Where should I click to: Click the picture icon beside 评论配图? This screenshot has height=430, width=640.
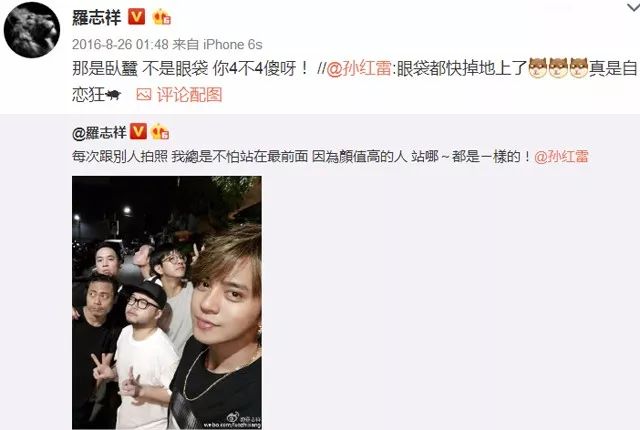[x=144, y=95]
